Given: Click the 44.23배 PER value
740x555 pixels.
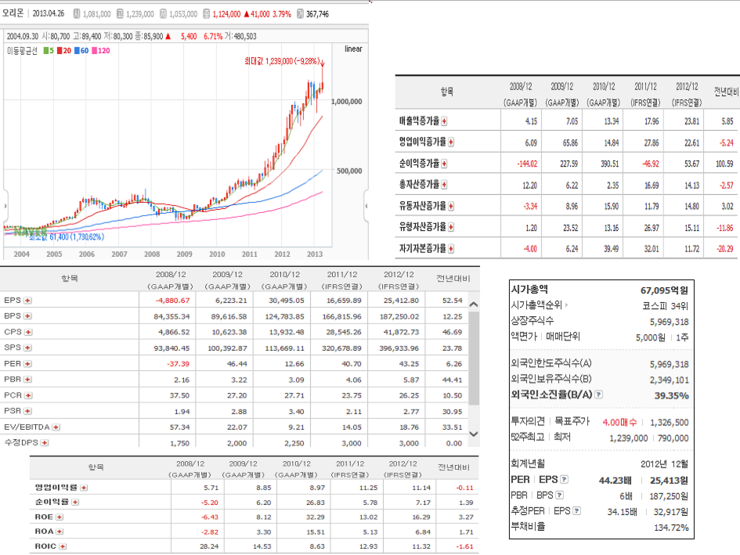Looking at the screenshot, I should point(615,480).
